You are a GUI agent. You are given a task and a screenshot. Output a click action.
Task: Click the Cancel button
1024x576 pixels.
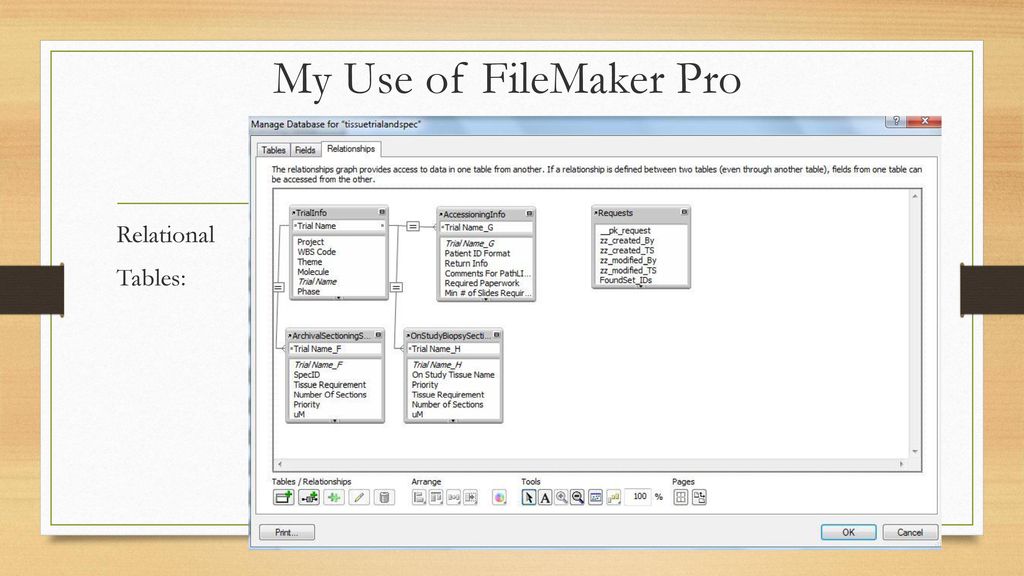(910, 532)
